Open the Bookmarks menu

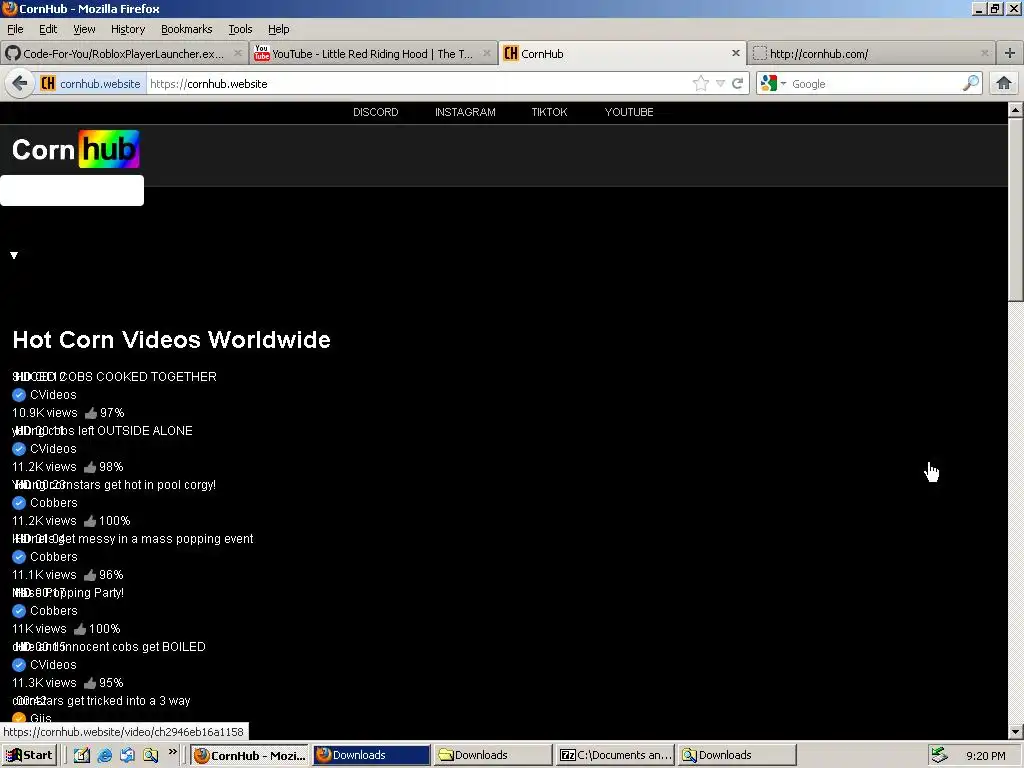187,29
